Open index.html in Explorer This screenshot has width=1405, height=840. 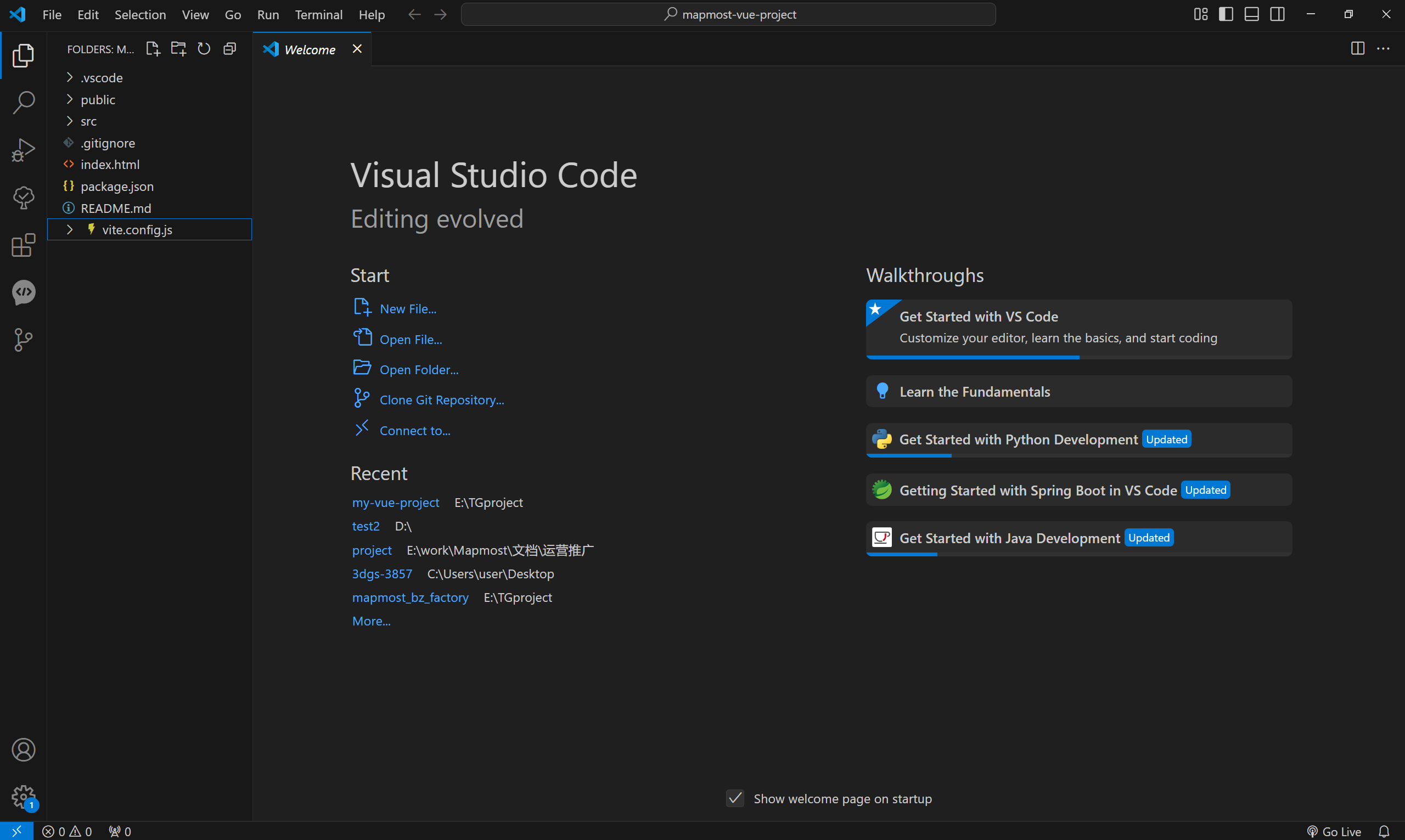(x=149, y=165)
